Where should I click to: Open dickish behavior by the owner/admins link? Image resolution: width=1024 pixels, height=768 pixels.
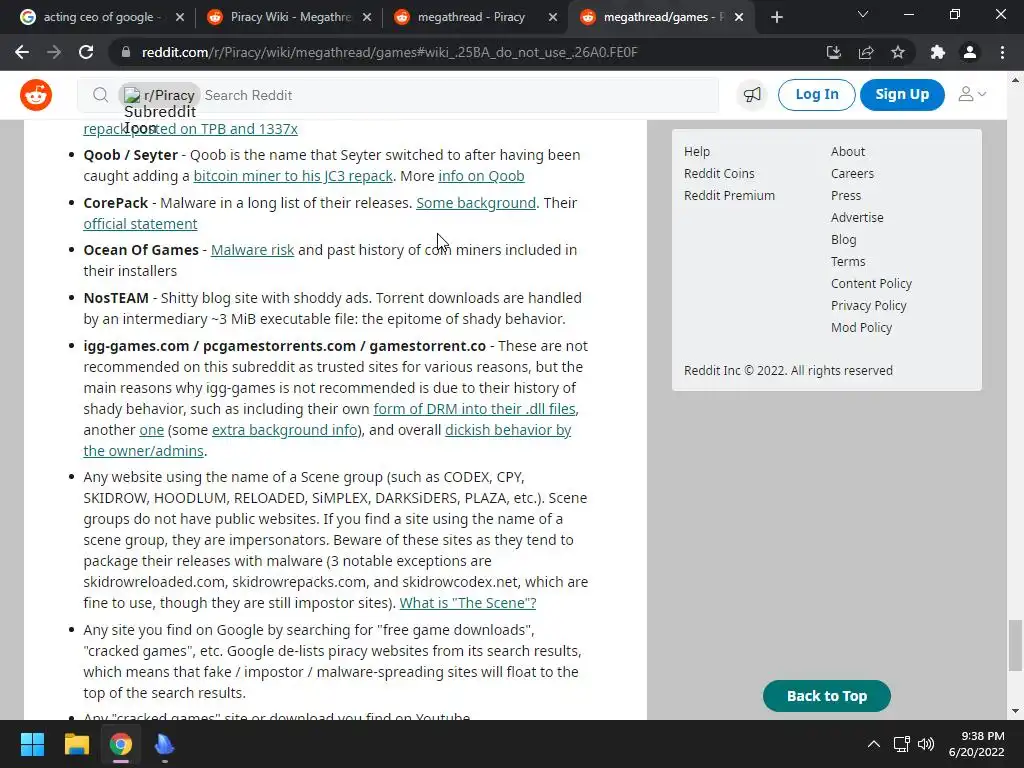508,430
